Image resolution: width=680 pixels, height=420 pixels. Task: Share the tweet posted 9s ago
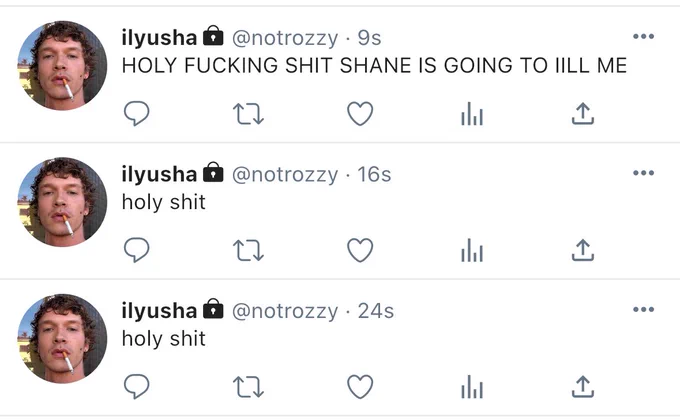coord(583,114)
